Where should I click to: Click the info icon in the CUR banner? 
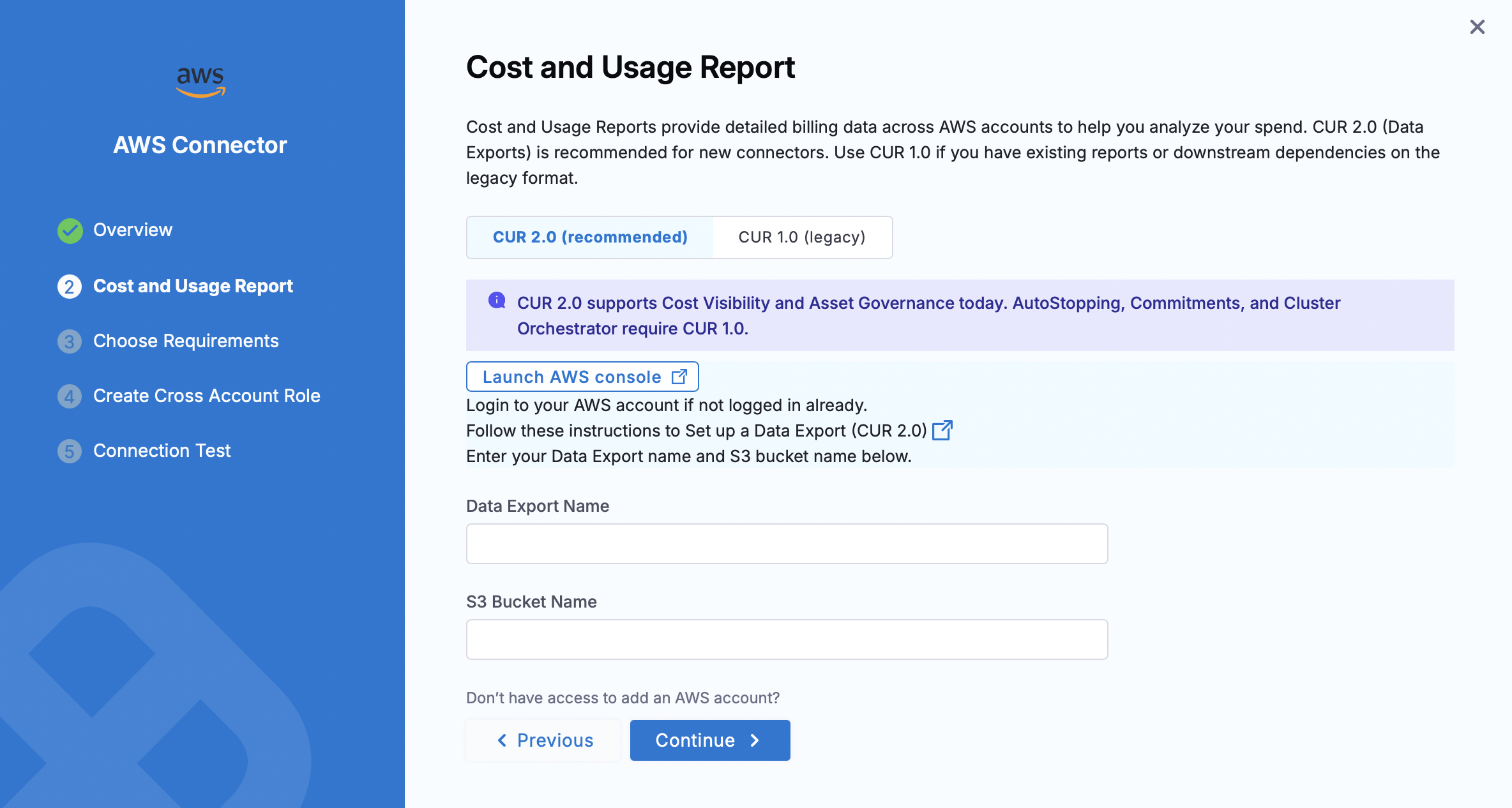click(497, 300)
